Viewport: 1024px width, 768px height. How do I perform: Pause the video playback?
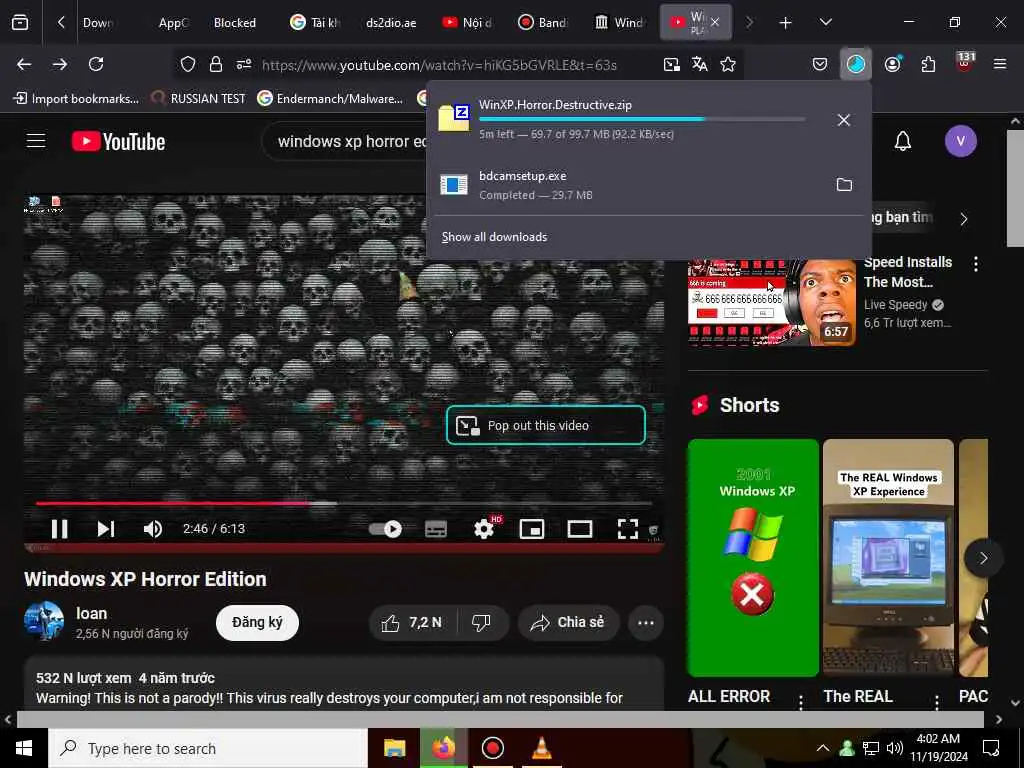point(59,528)
